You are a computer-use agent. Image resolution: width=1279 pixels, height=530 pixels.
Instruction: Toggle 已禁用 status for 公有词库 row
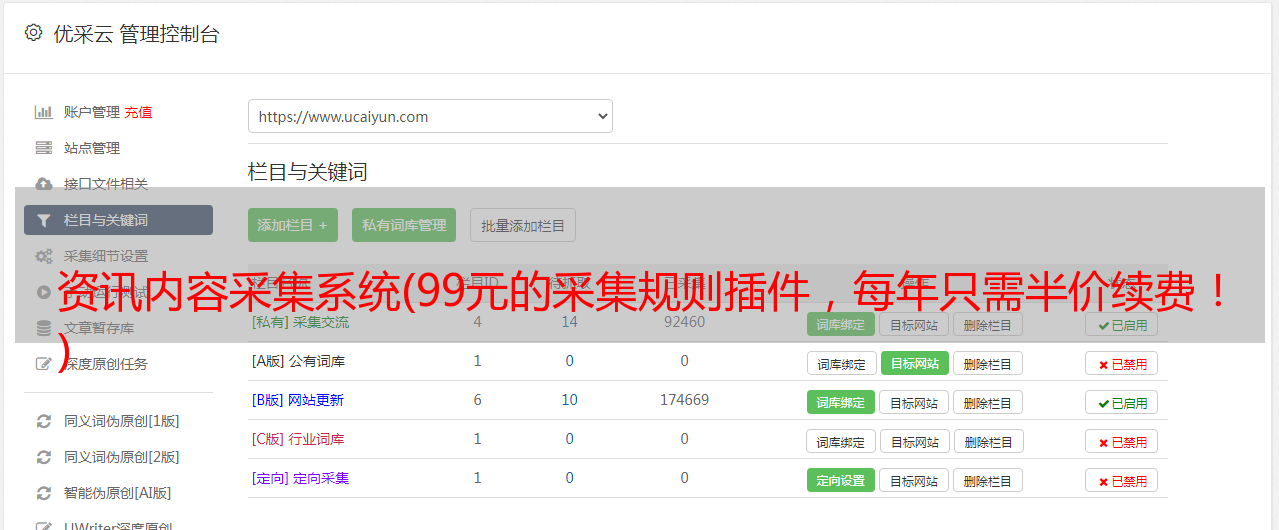(1121, 364)
